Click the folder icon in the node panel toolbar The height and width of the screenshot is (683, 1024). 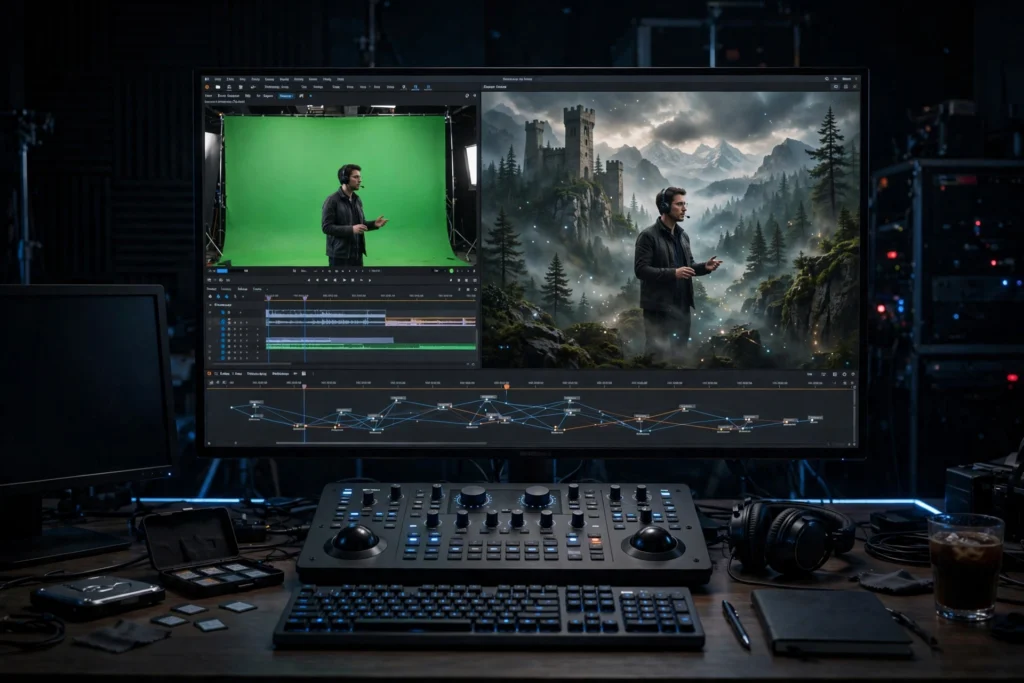click(x=304, y=373)
